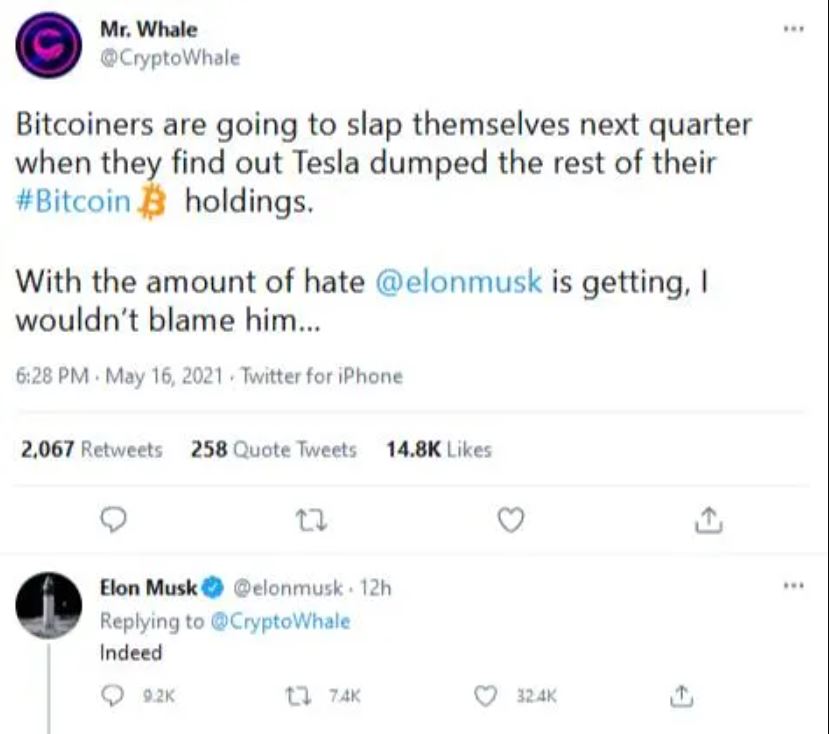This screenshot has width=829, height=734.
Task: Open more options on Mr. Whale's tweet
Action: pos(794,29)
